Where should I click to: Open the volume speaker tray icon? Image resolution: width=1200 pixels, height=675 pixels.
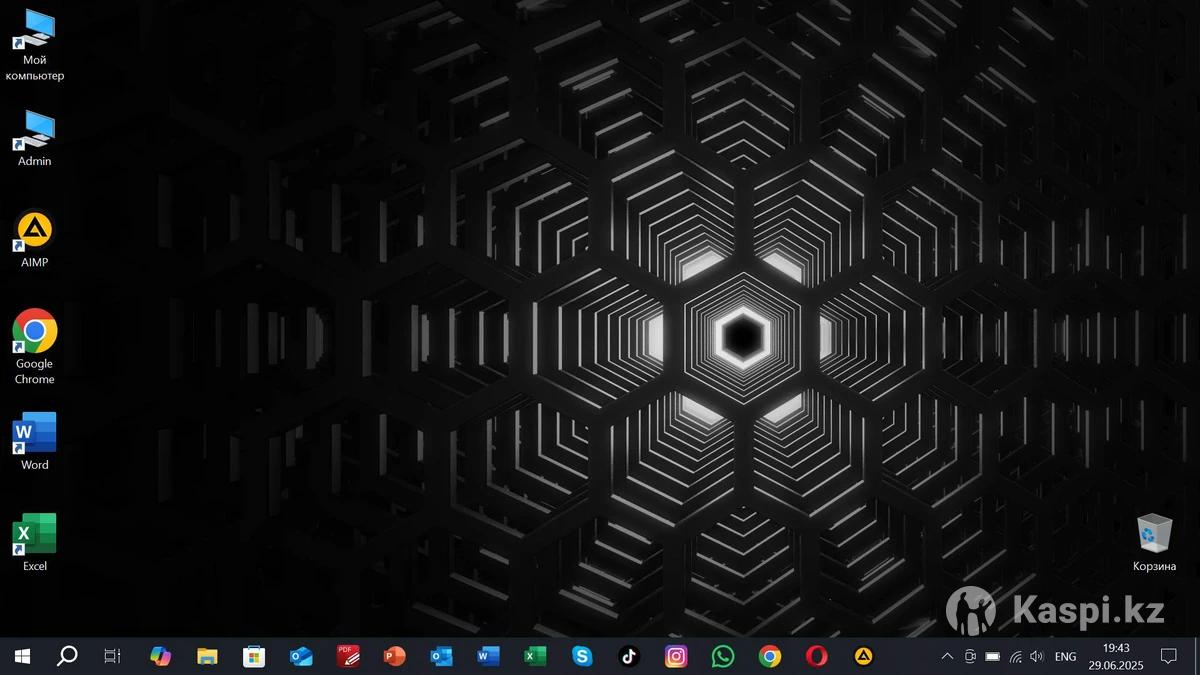(1037, 657)
